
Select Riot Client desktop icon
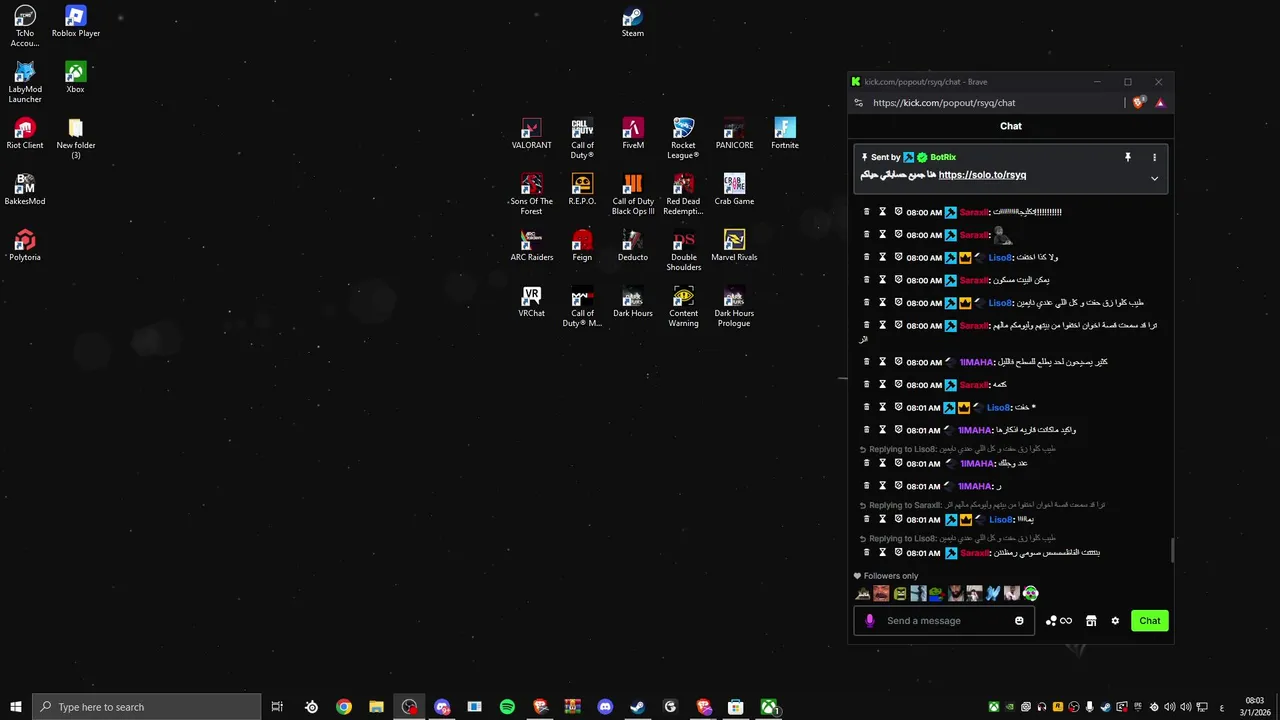point(25,134)
